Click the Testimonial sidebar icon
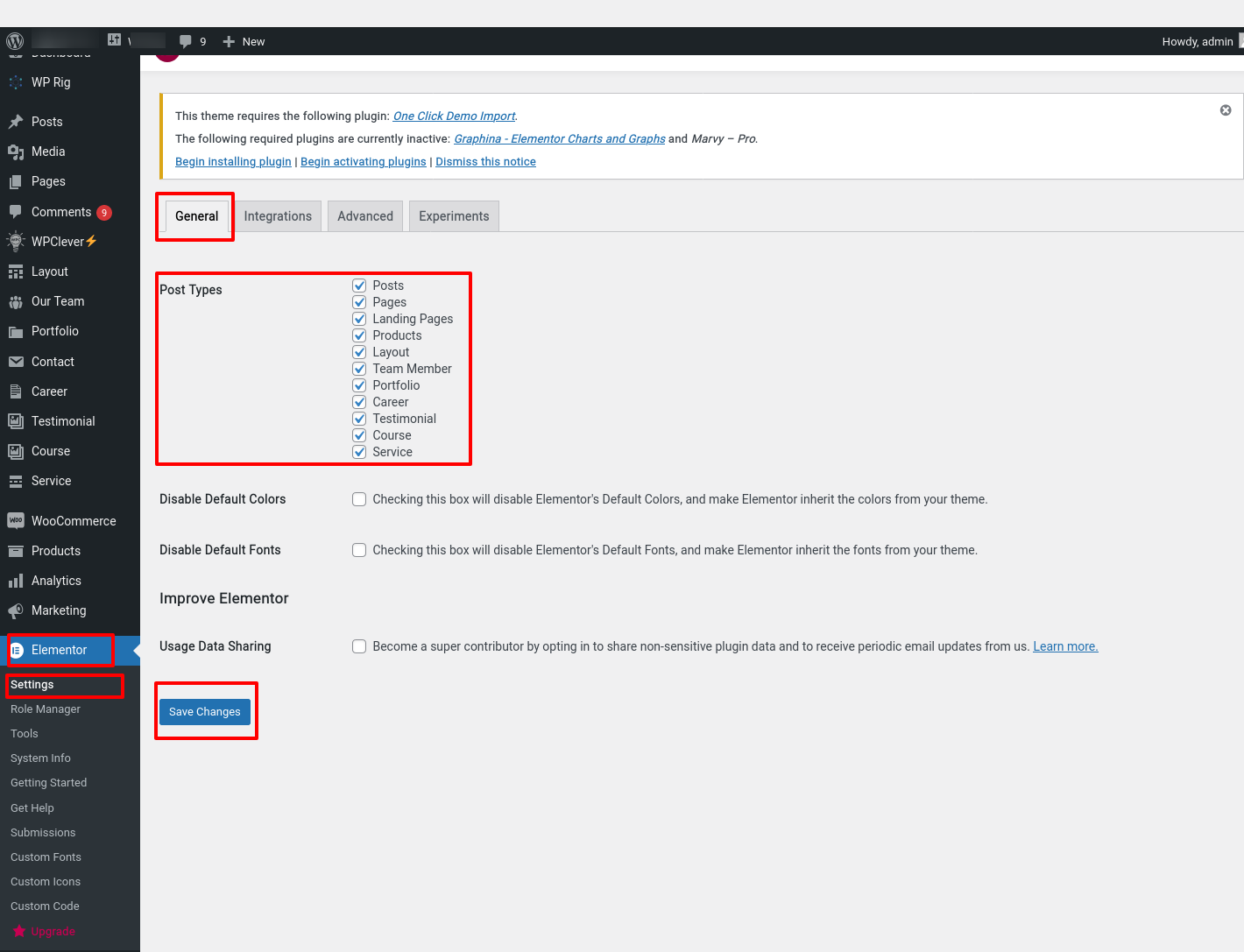Viewport: 1244px width, 952px height. pos(16,421)
